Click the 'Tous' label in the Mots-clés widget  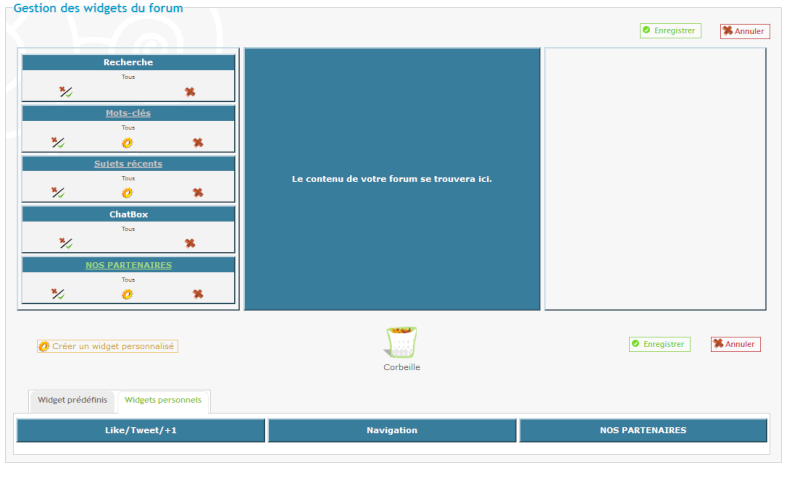(x=128, y=127)
